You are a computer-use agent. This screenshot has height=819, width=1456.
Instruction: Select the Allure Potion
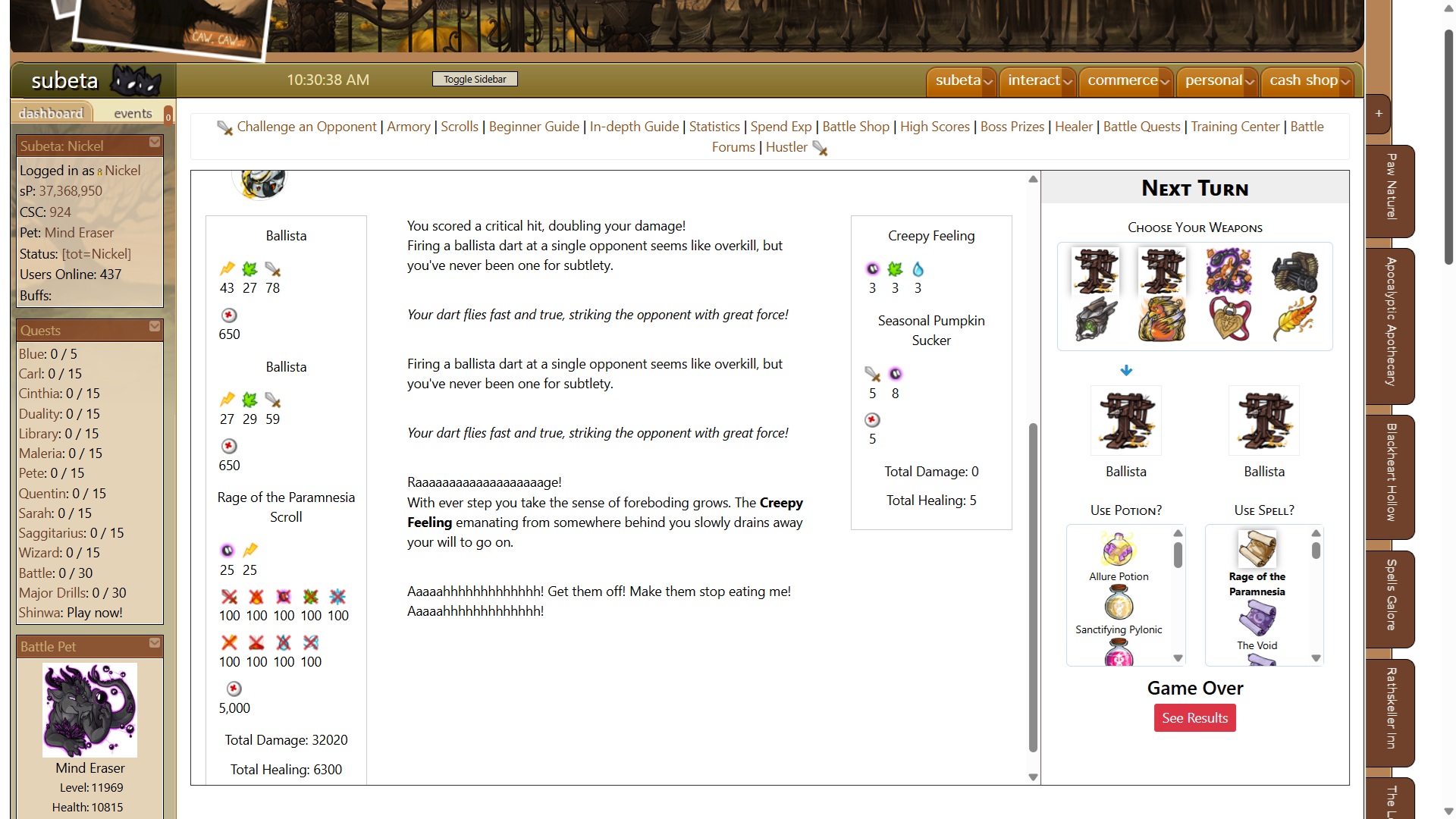tap(1118, 550)
